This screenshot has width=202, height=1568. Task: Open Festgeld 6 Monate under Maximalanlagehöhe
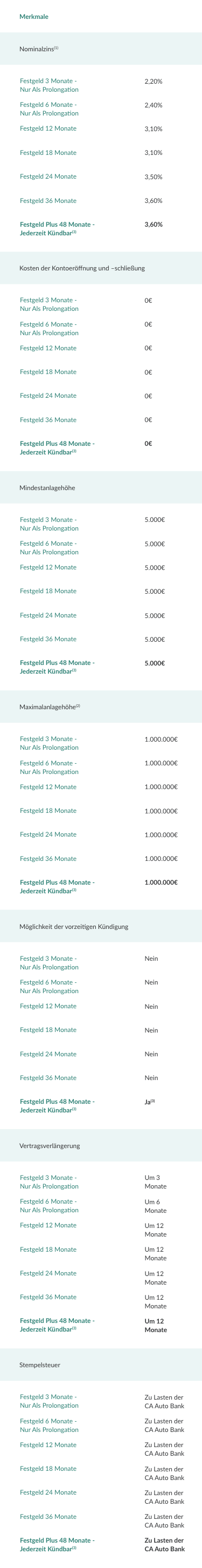(x=49, y=767)
